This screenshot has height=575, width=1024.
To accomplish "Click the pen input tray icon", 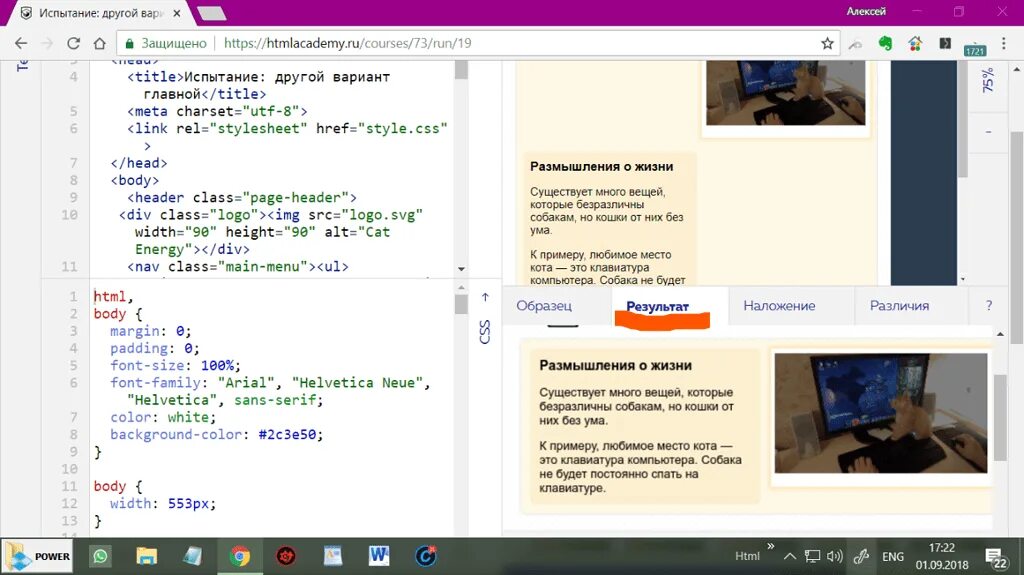I will click(x=861, y=557).
